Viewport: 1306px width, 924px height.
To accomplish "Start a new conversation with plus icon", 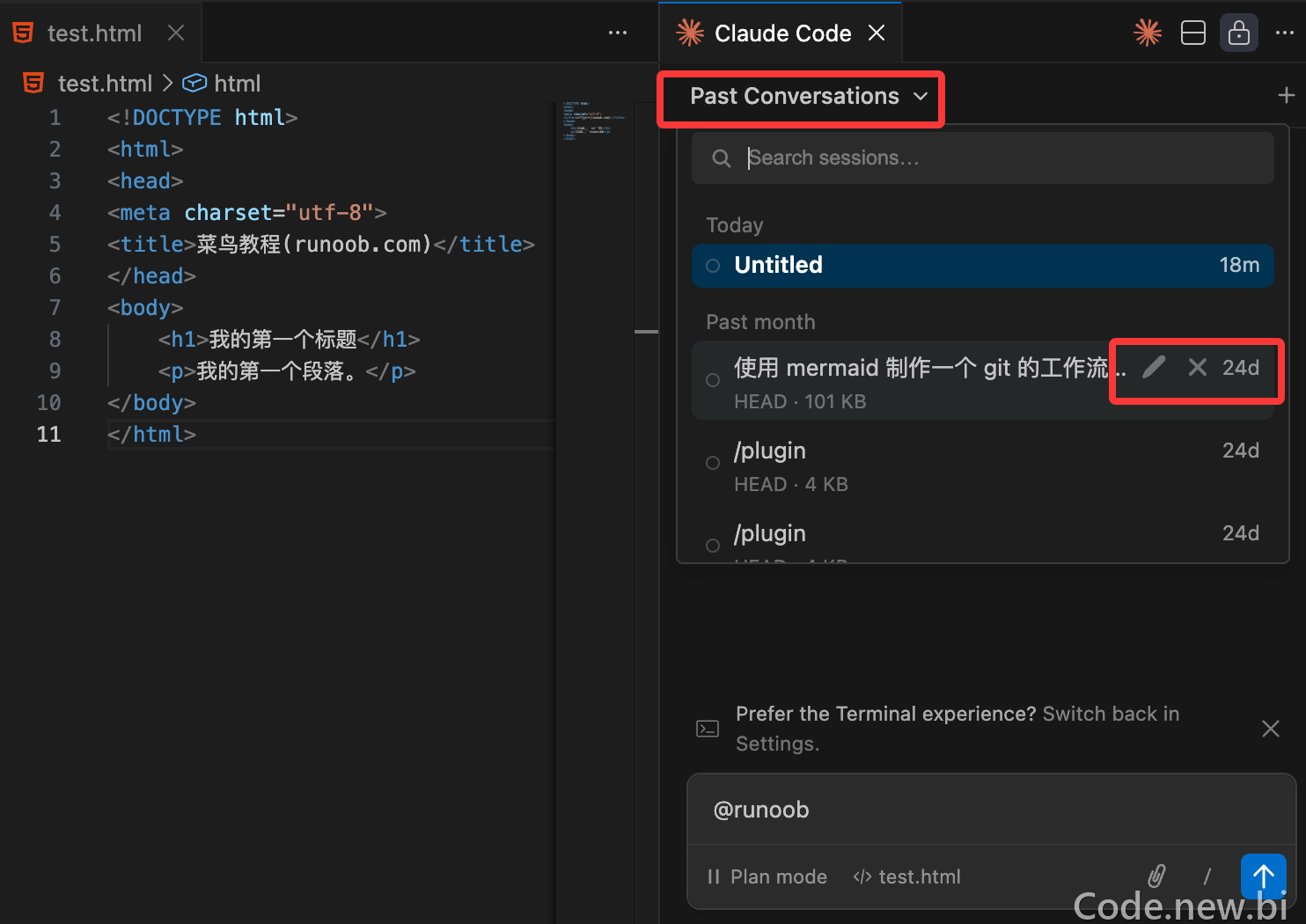I will click(x=1287, y=95).
